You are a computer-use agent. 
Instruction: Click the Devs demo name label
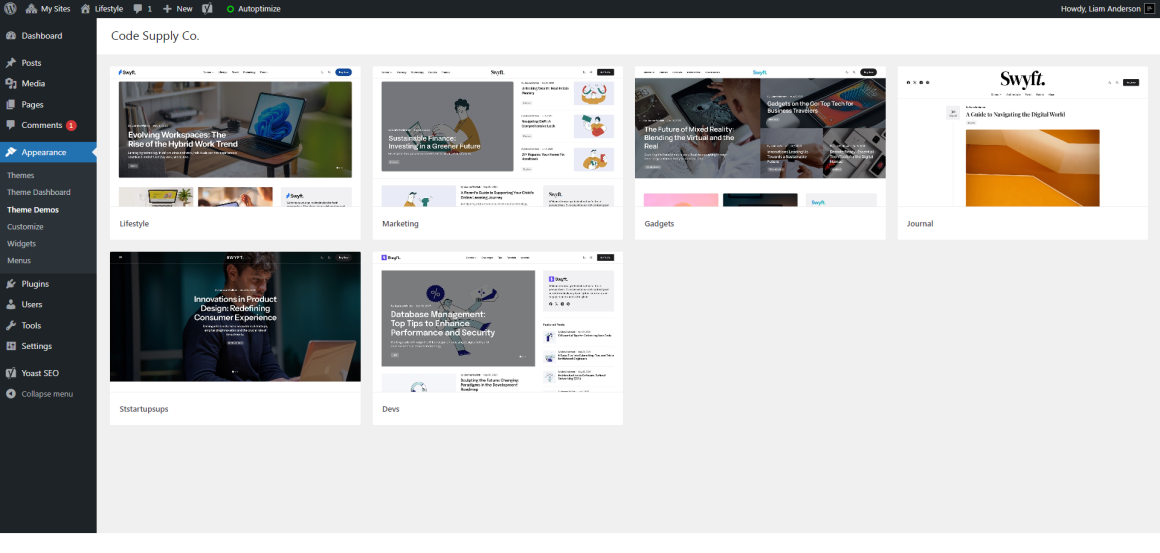click(391, 409)
